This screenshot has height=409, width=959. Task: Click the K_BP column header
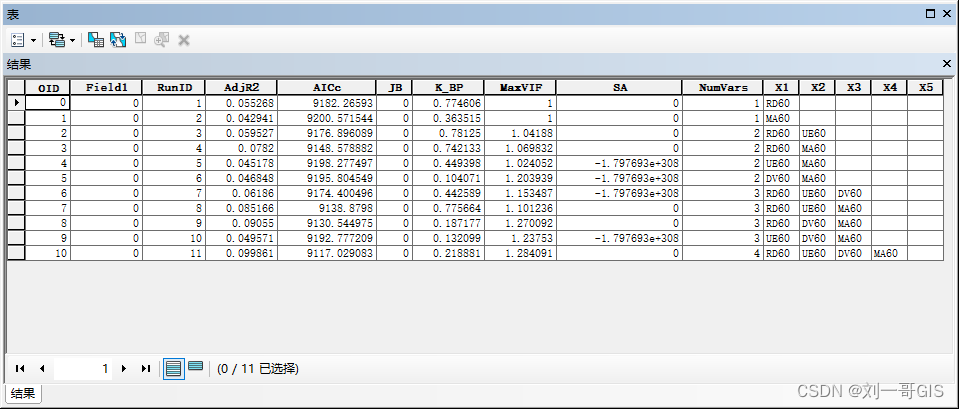448,87
